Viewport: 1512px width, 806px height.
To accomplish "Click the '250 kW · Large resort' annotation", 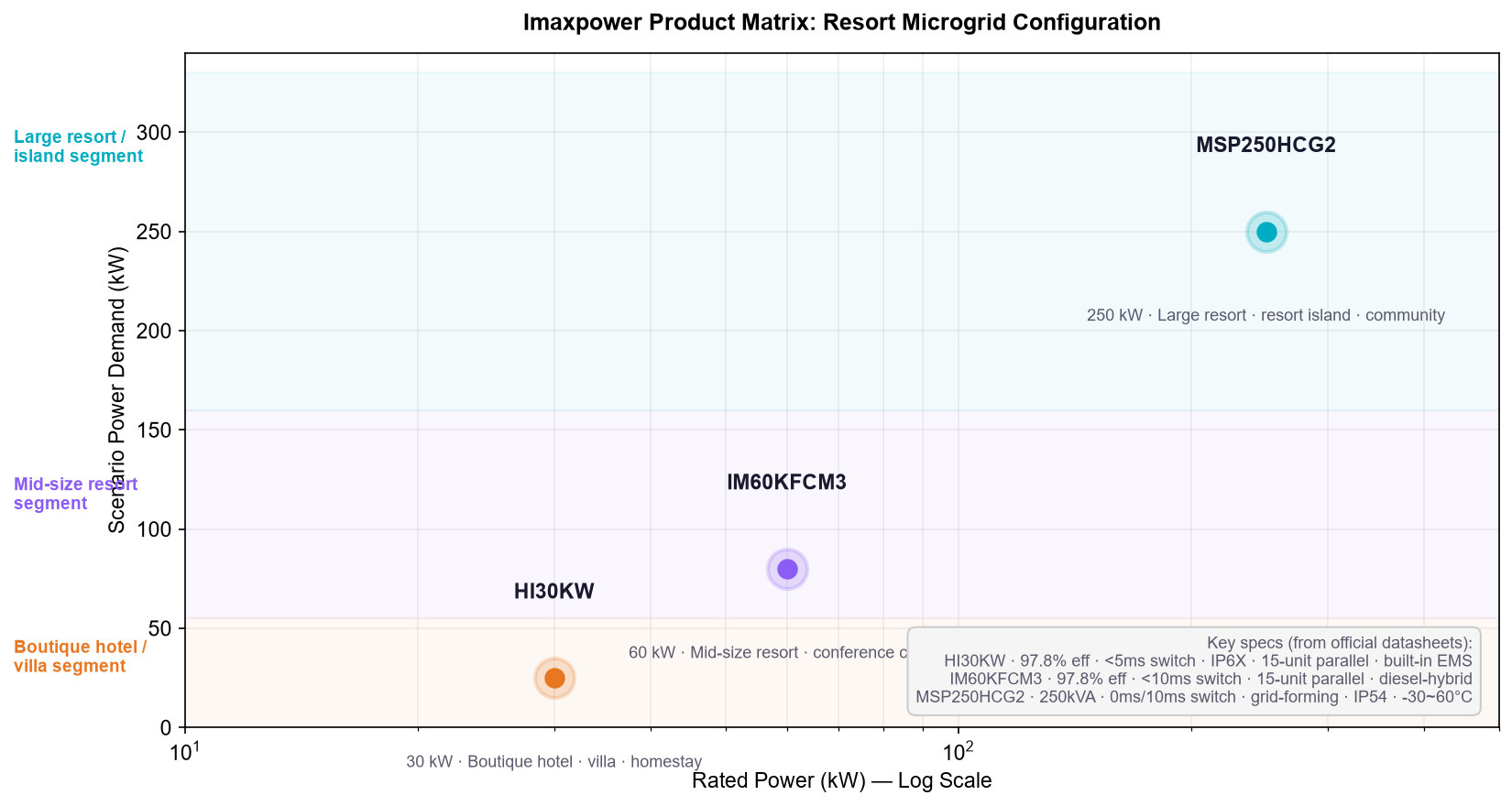I will [x=1266, y=316].
